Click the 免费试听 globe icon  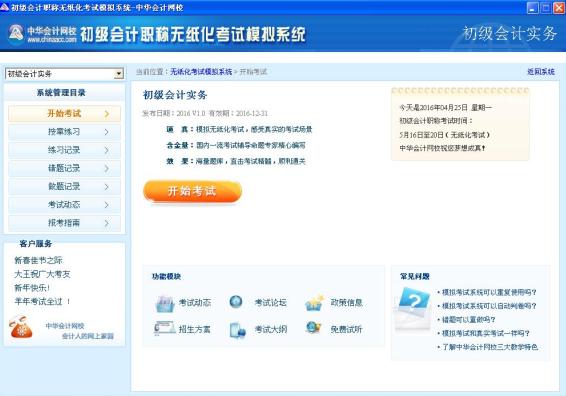point(313,328)
